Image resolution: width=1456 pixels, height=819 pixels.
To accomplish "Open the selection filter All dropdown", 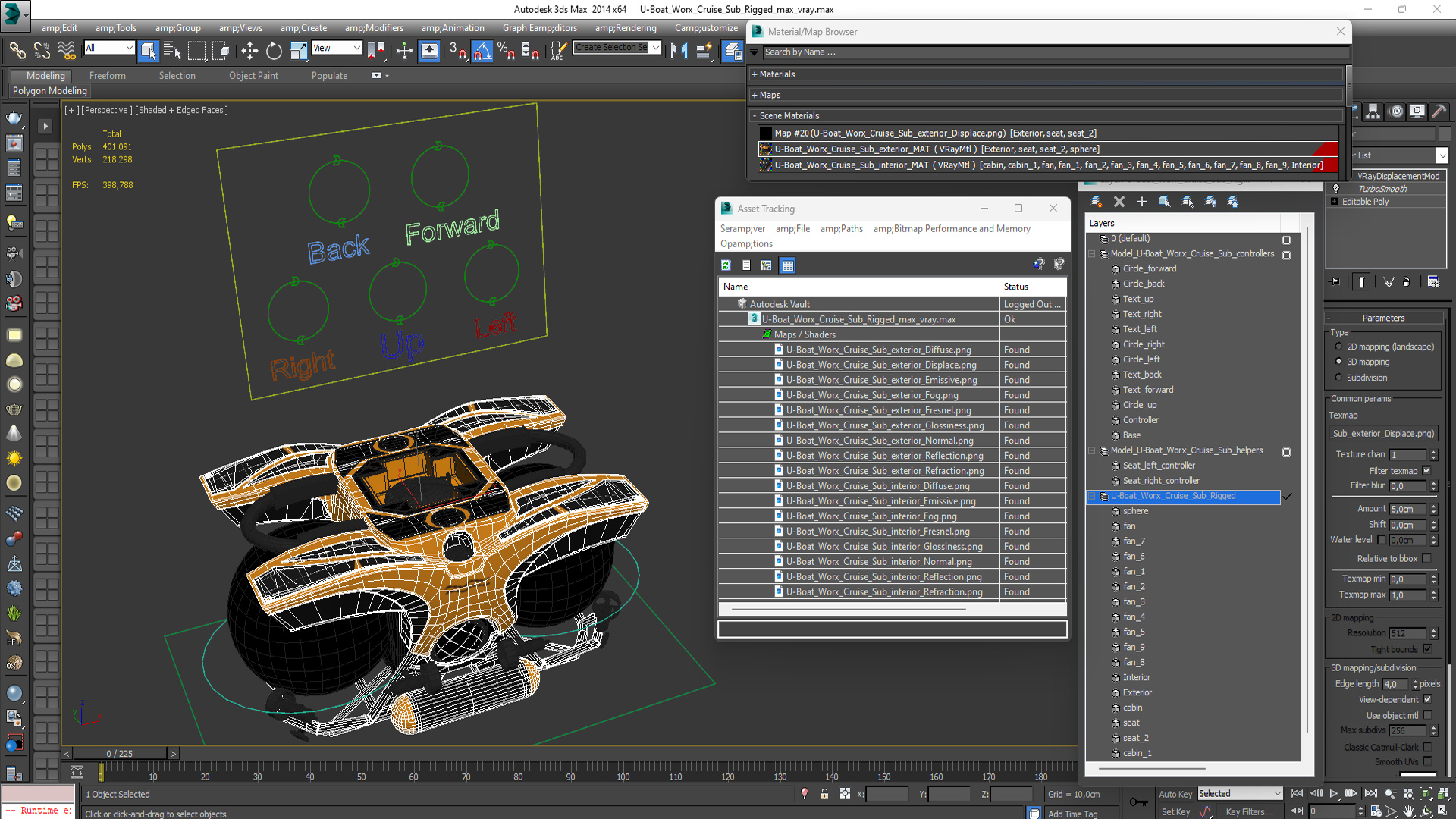I will pos(109,48).
